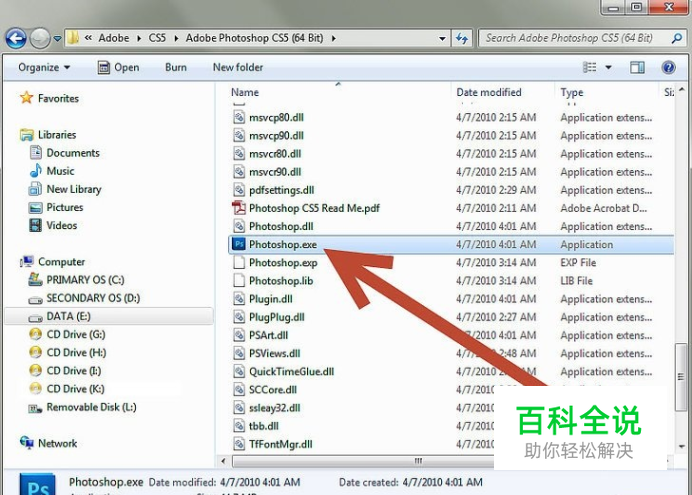Click the ssleay32.dll file icon
Image resolution: width=692 pixels, height=495 pixels.
[239, 408]
